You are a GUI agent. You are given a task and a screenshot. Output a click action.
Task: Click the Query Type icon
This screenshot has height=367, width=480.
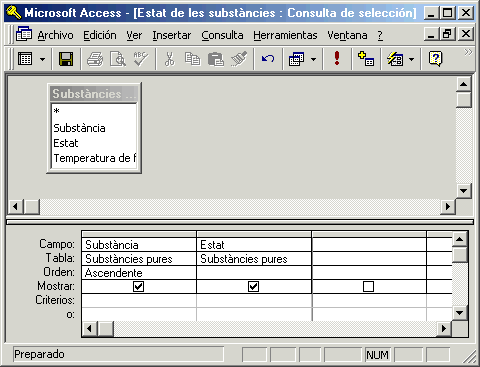tap(296, 59)
